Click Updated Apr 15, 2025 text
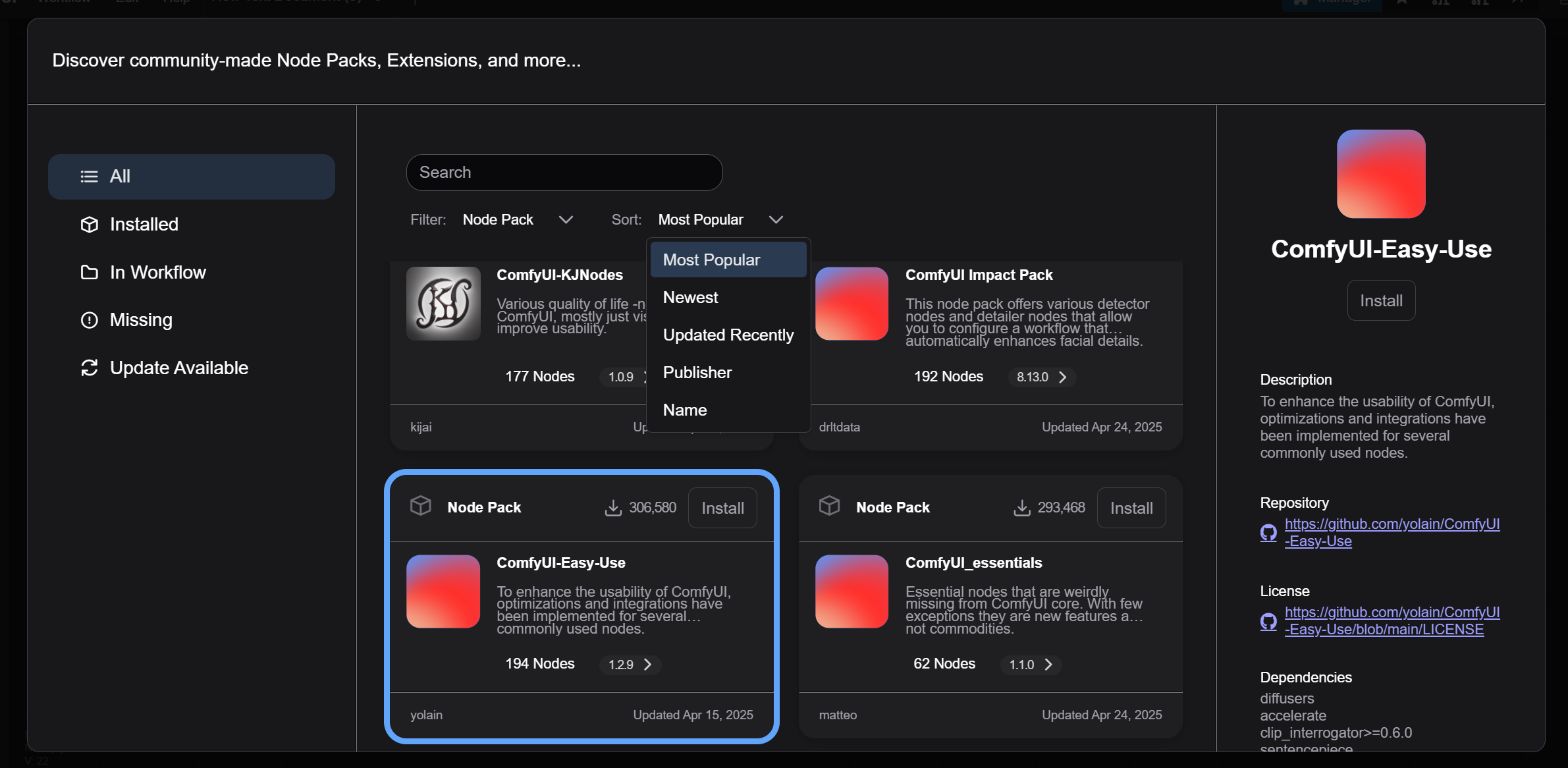1568x768 pixels. point(693,715)
